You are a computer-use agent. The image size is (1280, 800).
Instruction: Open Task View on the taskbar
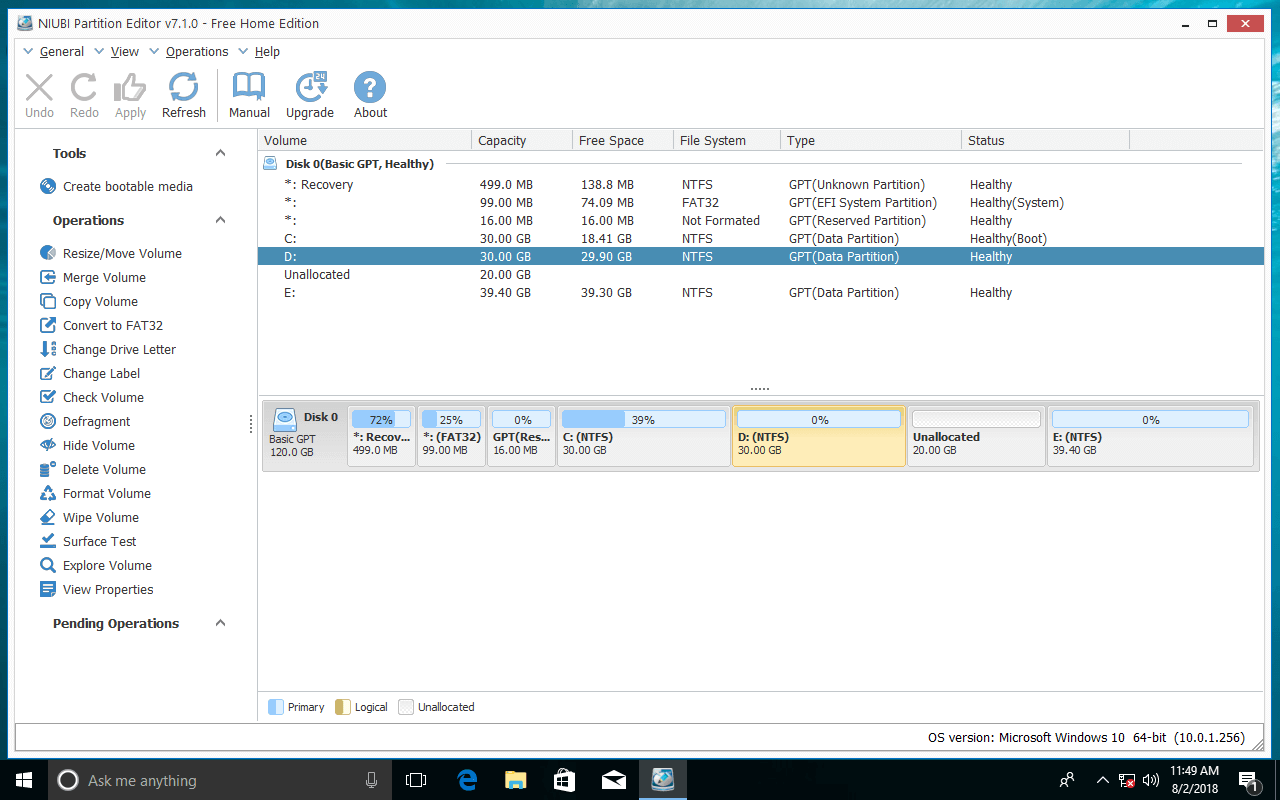click(x=416, y=780)
